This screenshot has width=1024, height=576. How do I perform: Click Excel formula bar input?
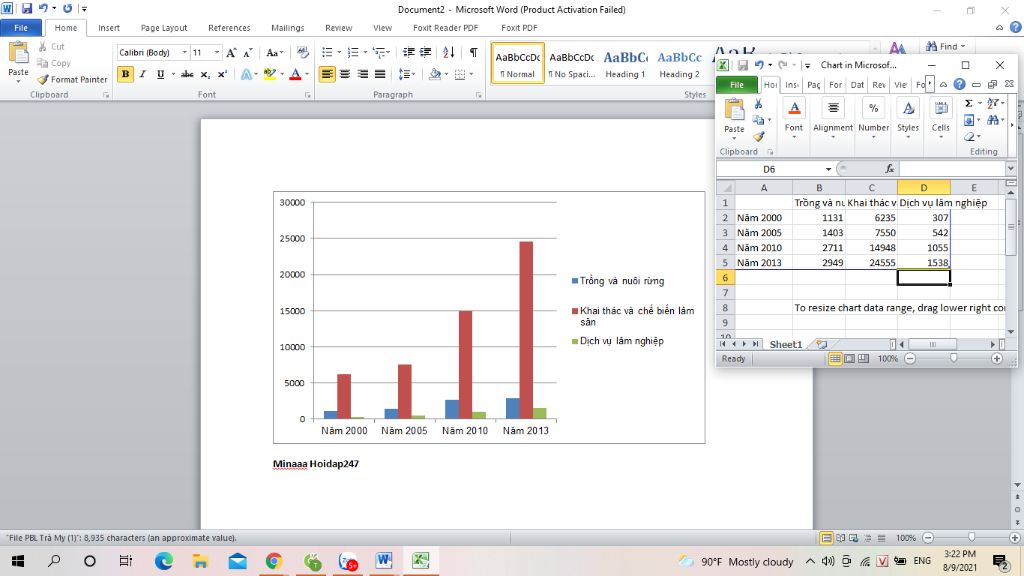952,169
